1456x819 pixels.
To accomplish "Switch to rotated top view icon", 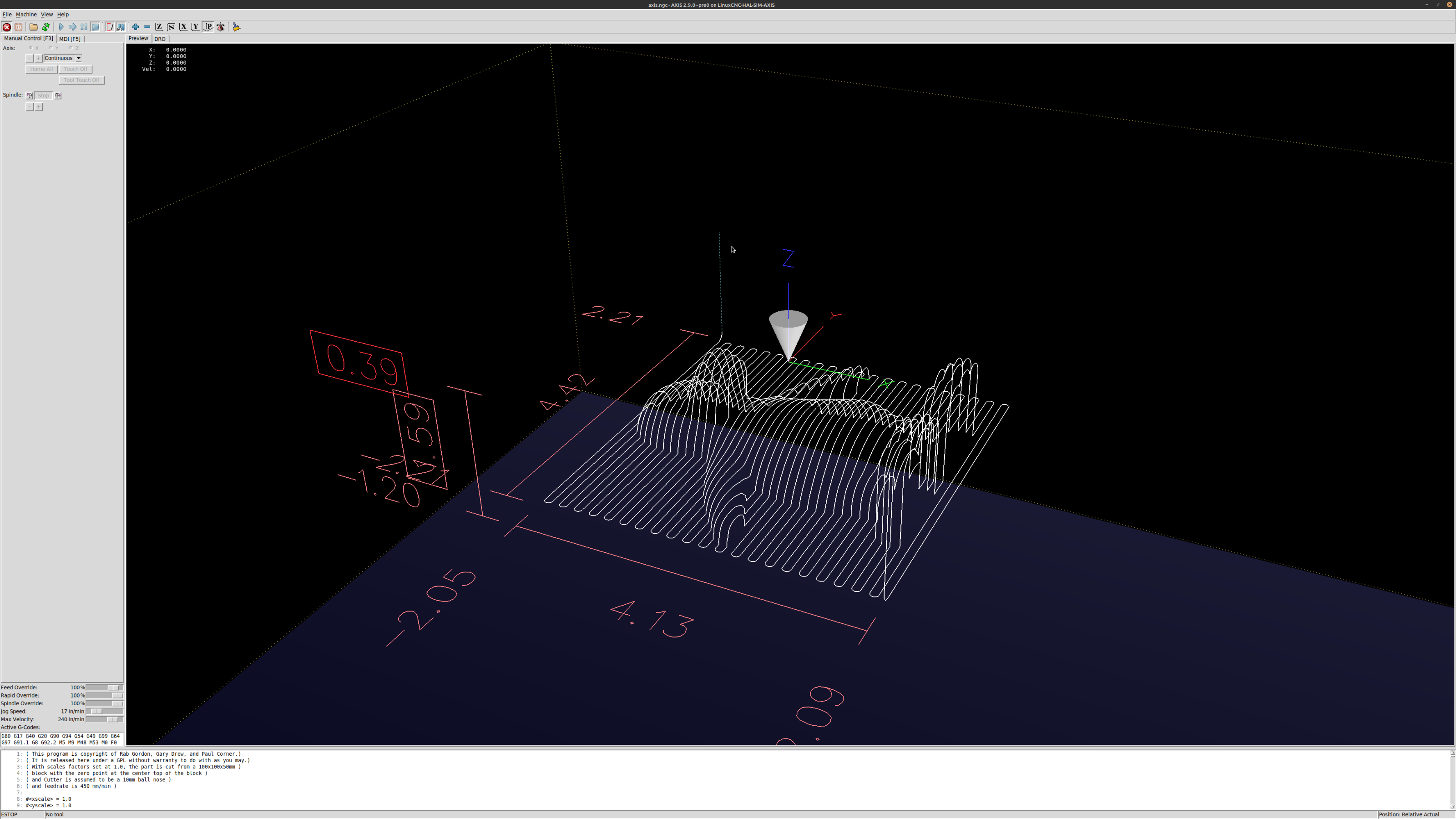I will click(171, 26).
